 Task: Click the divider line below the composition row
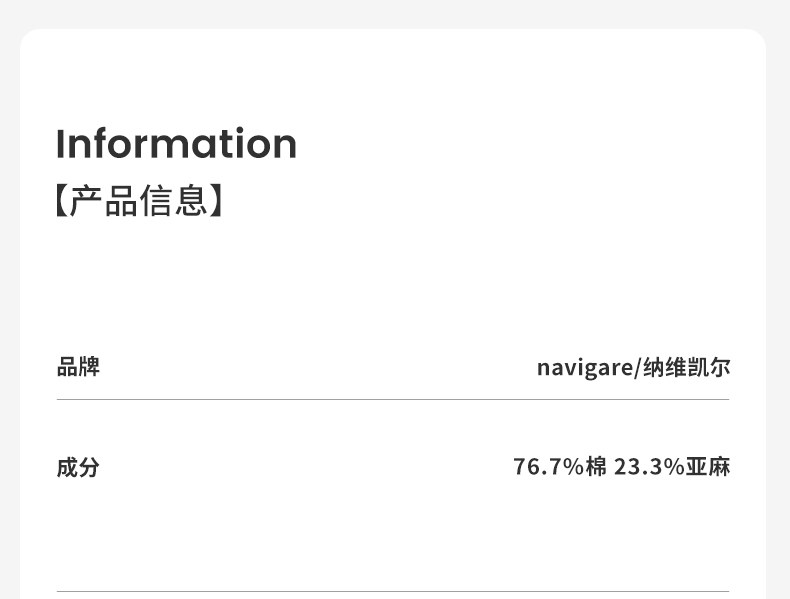(393, 591)
